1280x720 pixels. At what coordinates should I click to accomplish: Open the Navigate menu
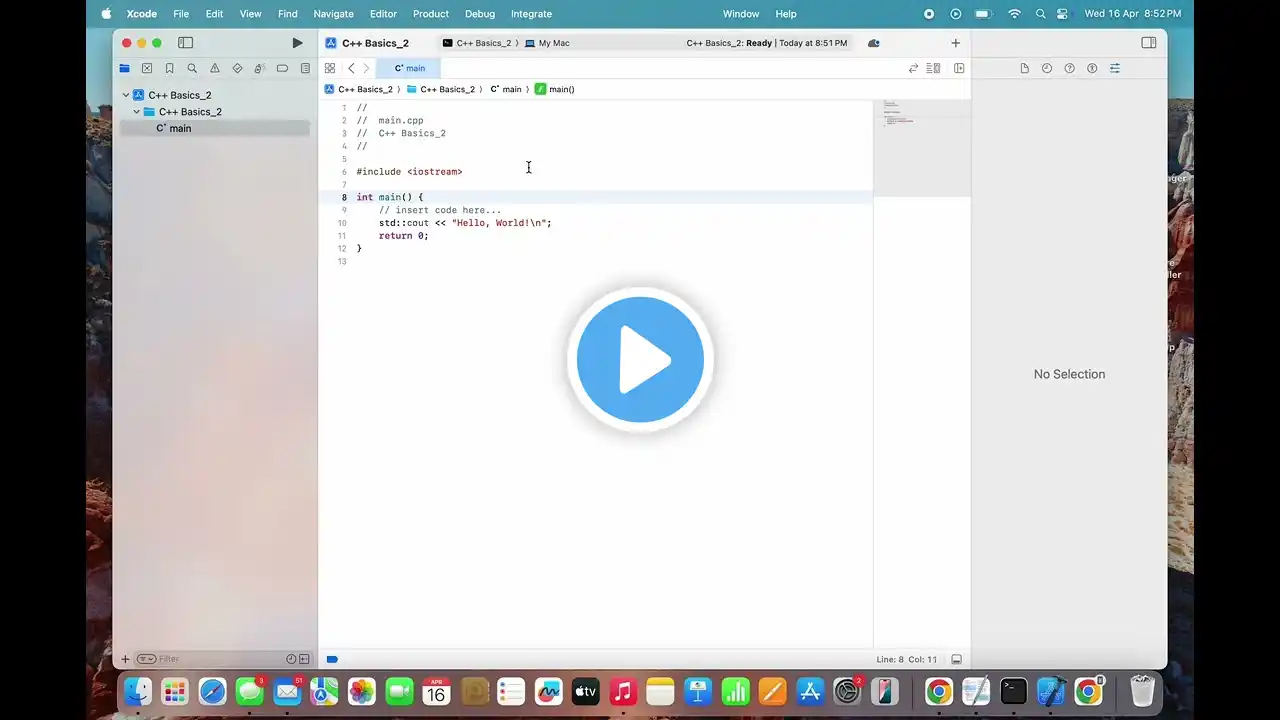pyautogui.click(x=333, y=14)
